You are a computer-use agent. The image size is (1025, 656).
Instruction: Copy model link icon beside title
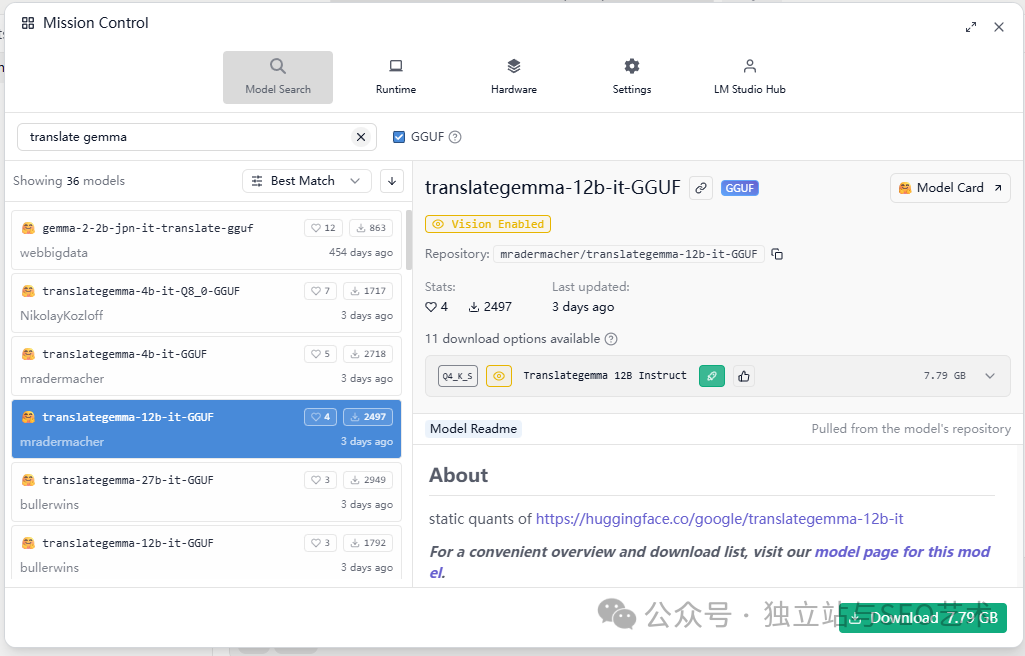point(701,188)
